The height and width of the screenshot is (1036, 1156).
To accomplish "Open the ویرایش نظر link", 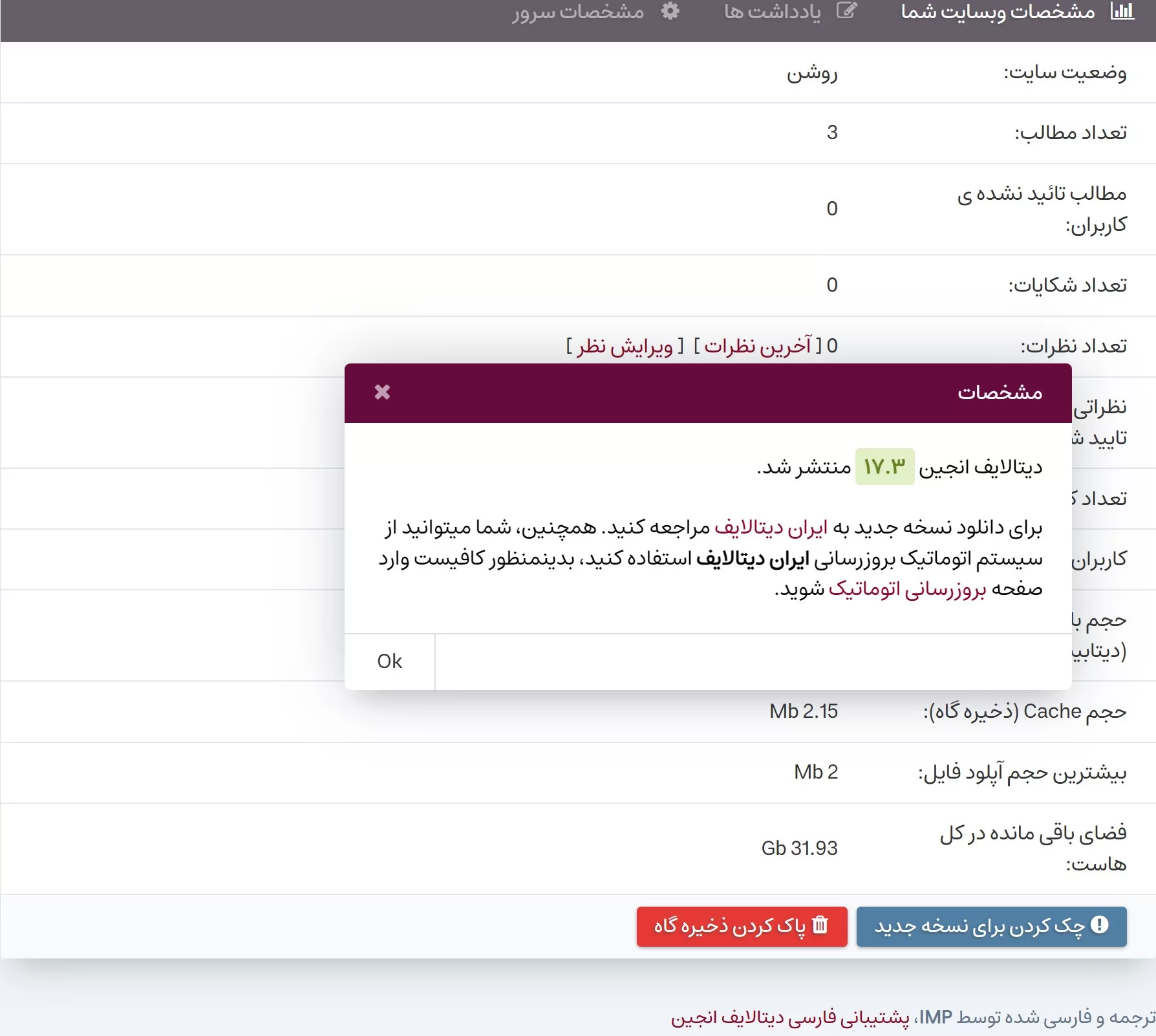I will (625, 346).
